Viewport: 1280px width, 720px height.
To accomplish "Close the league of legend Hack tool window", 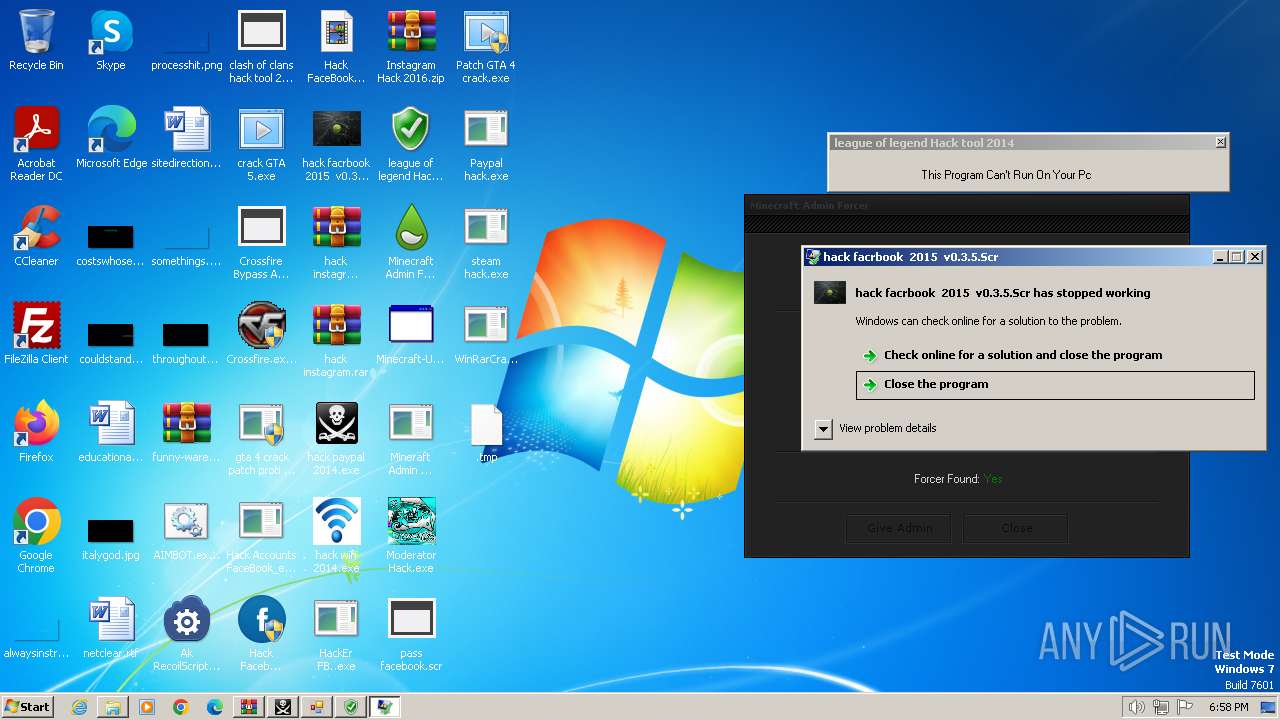I will tap(1220, 143).
